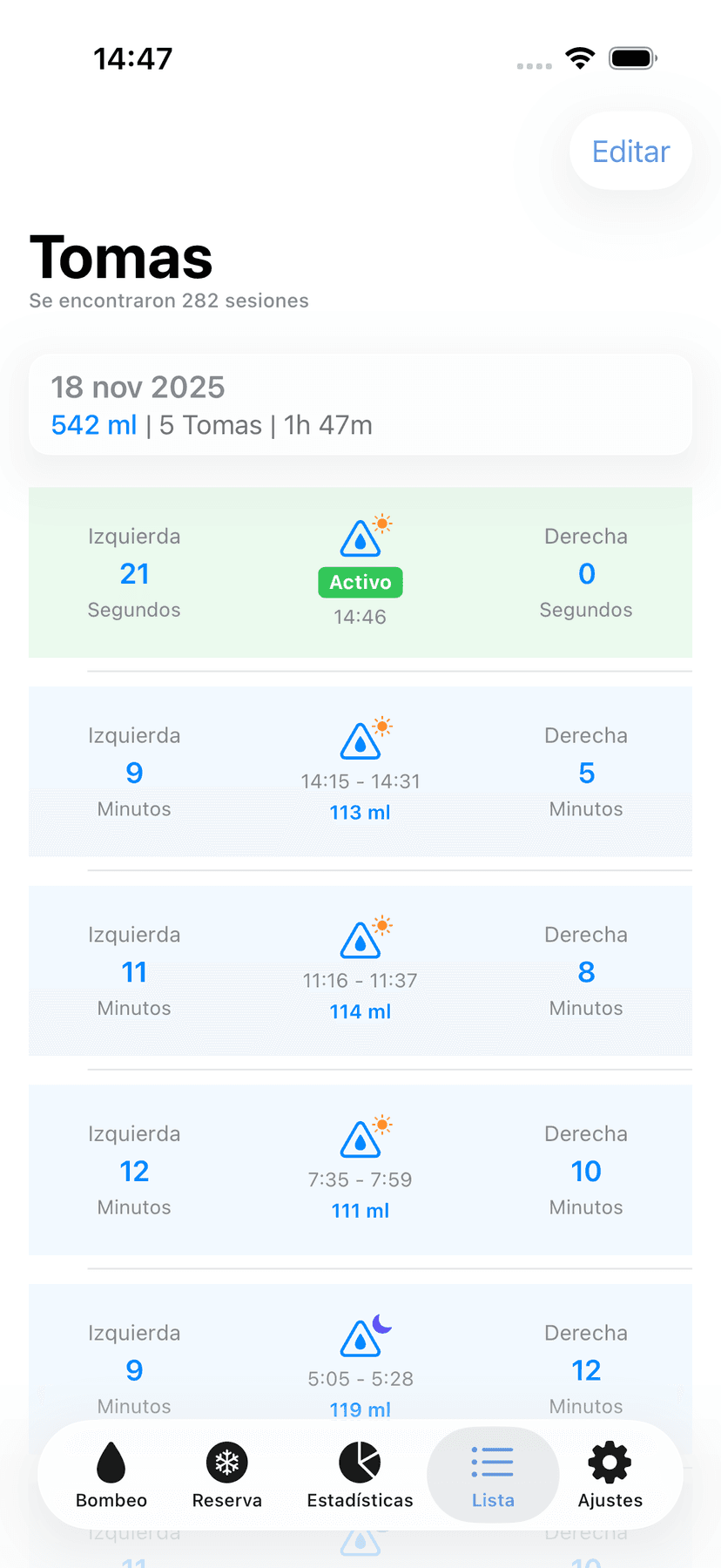Click the active session's feeding icon

click(361, 538)
